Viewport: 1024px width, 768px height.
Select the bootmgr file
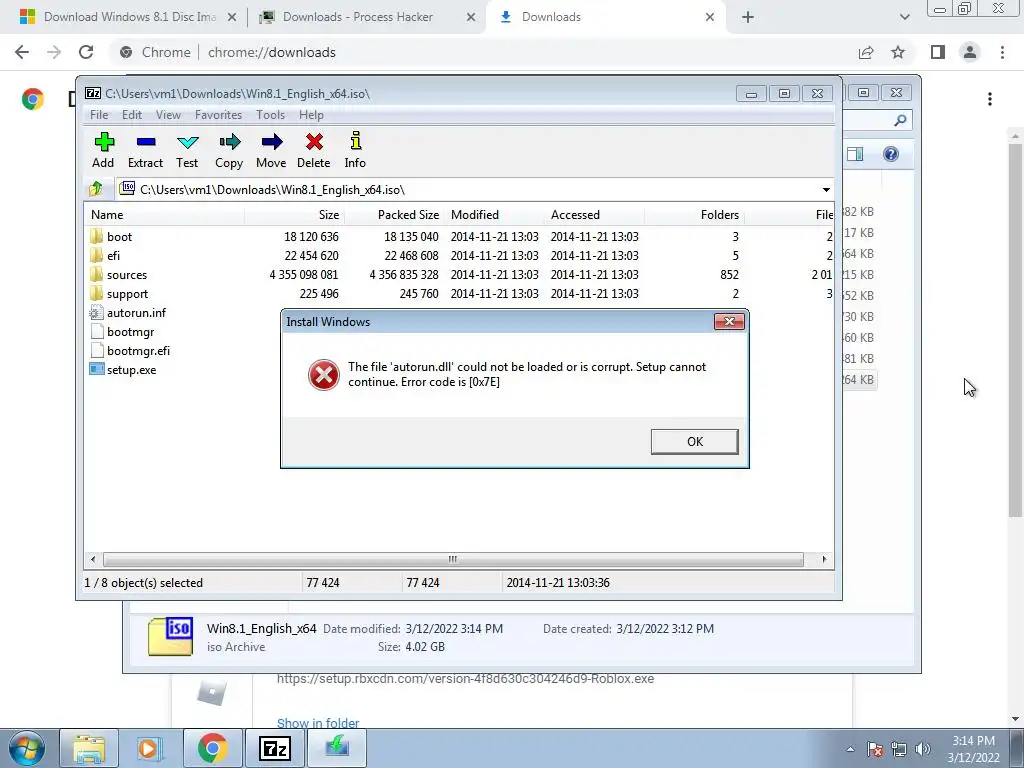(131, 332)
